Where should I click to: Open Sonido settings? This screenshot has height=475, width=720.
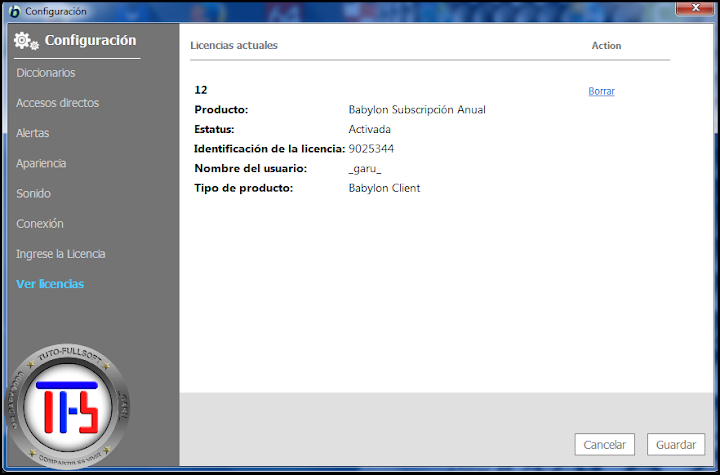pyautogui.click(x=33, y=193)
